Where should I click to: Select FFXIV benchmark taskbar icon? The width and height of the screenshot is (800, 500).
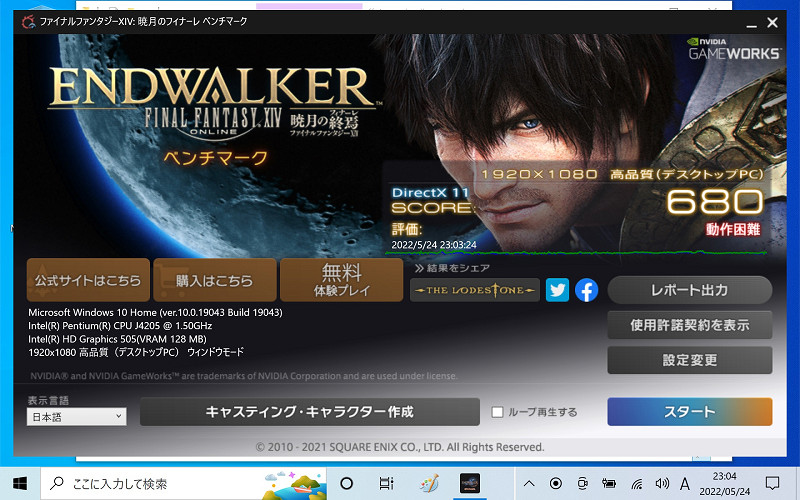469,483
